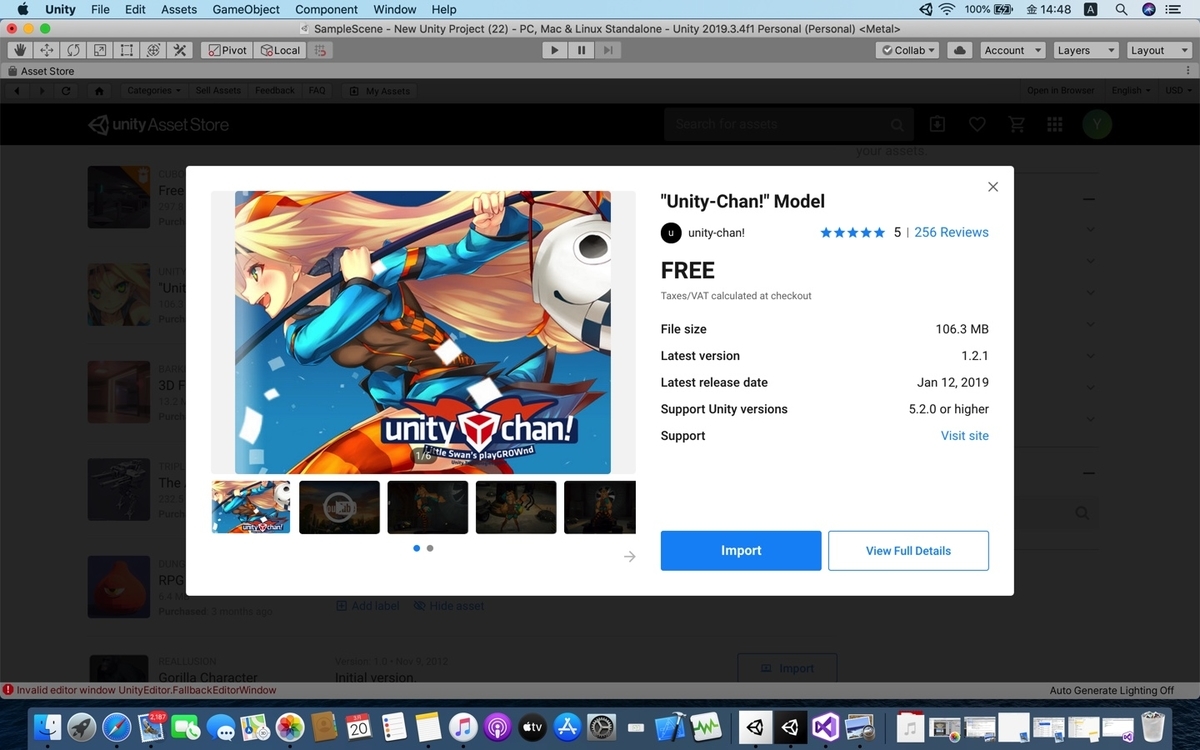1200x750 pixels.
Task: Open the user profile avatar
Action: point(1097,124)
